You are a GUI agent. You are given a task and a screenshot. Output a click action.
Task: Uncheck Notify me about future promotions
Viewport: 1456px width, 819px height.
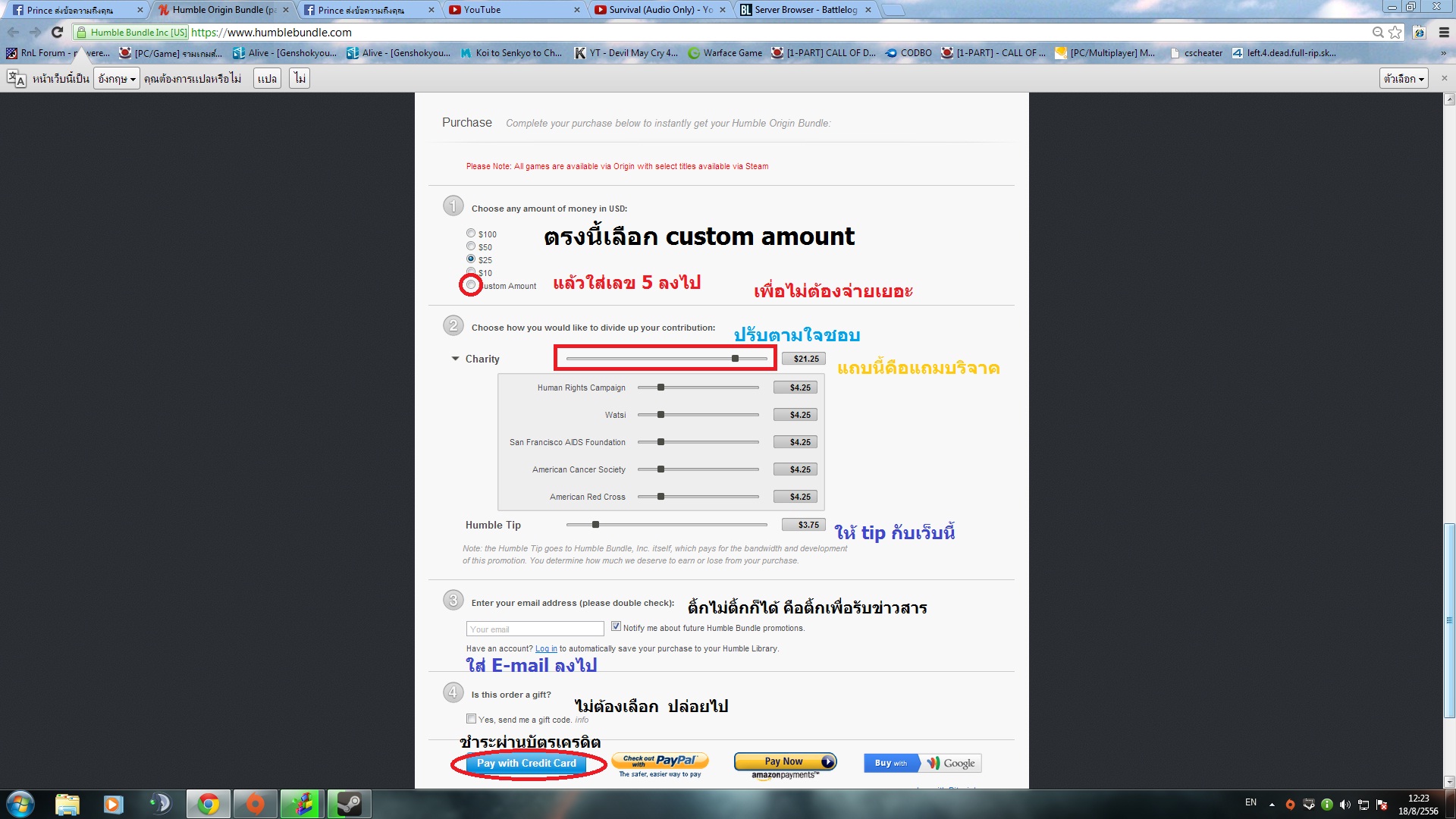(616, 626)
